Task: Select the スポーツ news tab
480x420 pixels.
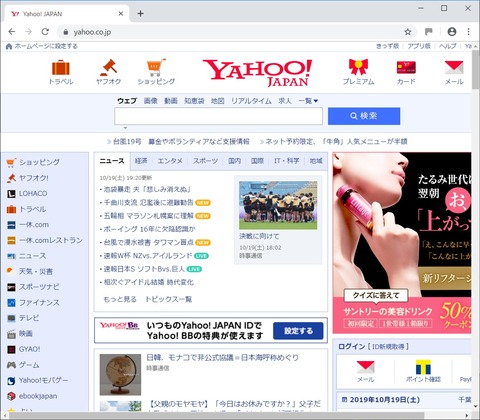Action: click(205, 161)
